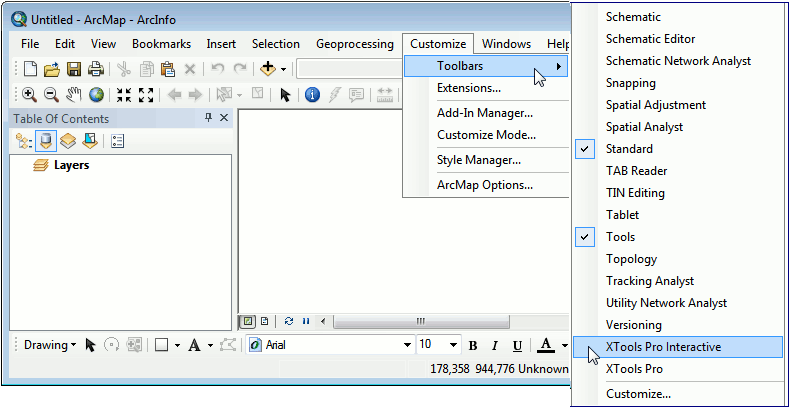Image resolution: width=793 pixels, height=409 pixels.
Task: Click the Clear Selected Features icon
Action: tap(257, 94)
